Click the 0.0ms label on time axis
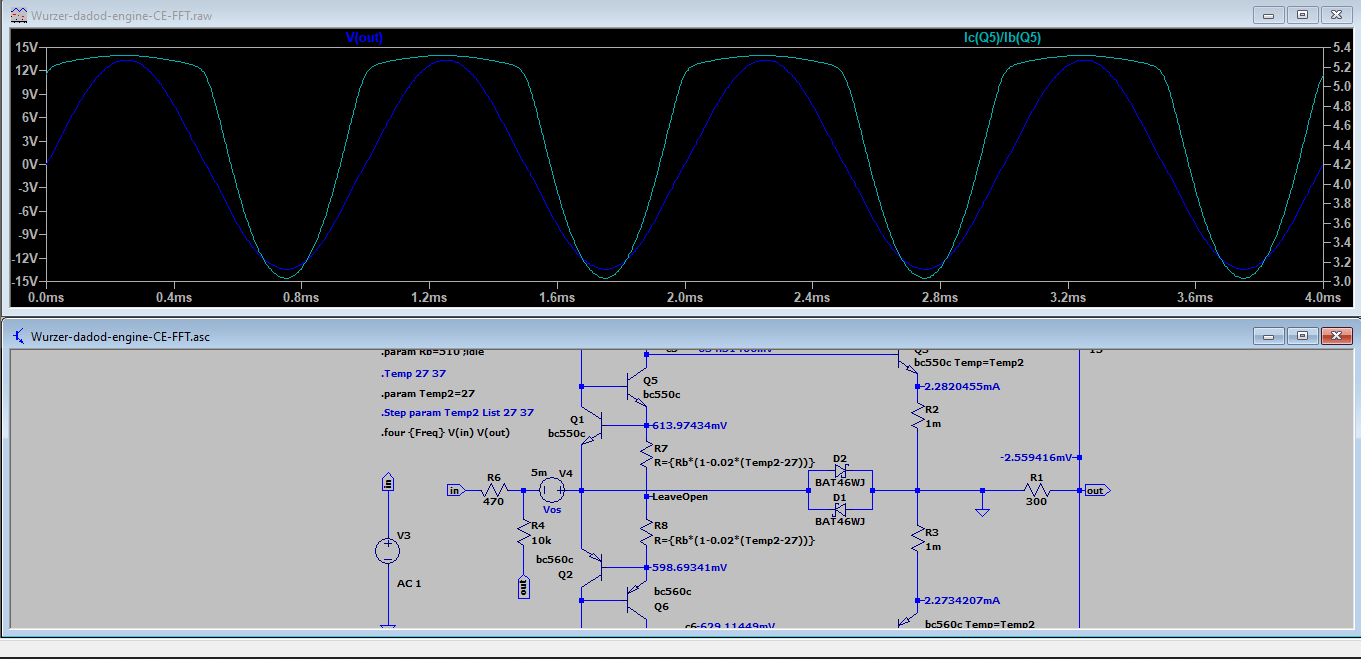Viewport: 1361px width, 659px height. (46, 298)
